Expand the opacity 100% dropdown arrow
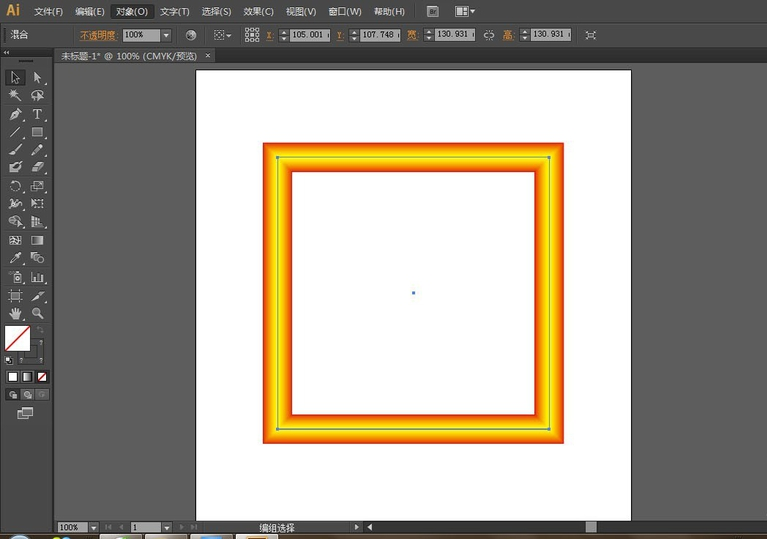 point(166,35)
